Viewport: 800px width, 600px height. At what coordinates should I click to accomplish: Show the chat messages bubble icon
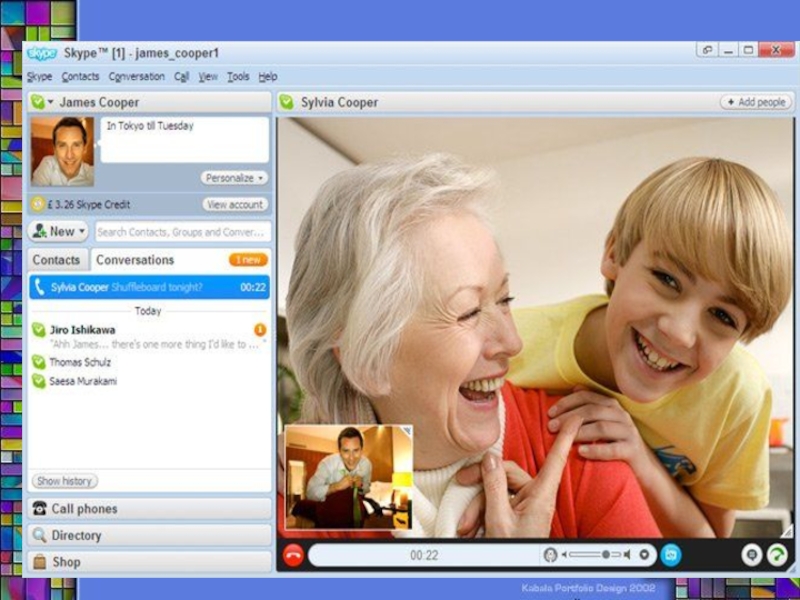(752, 555)
